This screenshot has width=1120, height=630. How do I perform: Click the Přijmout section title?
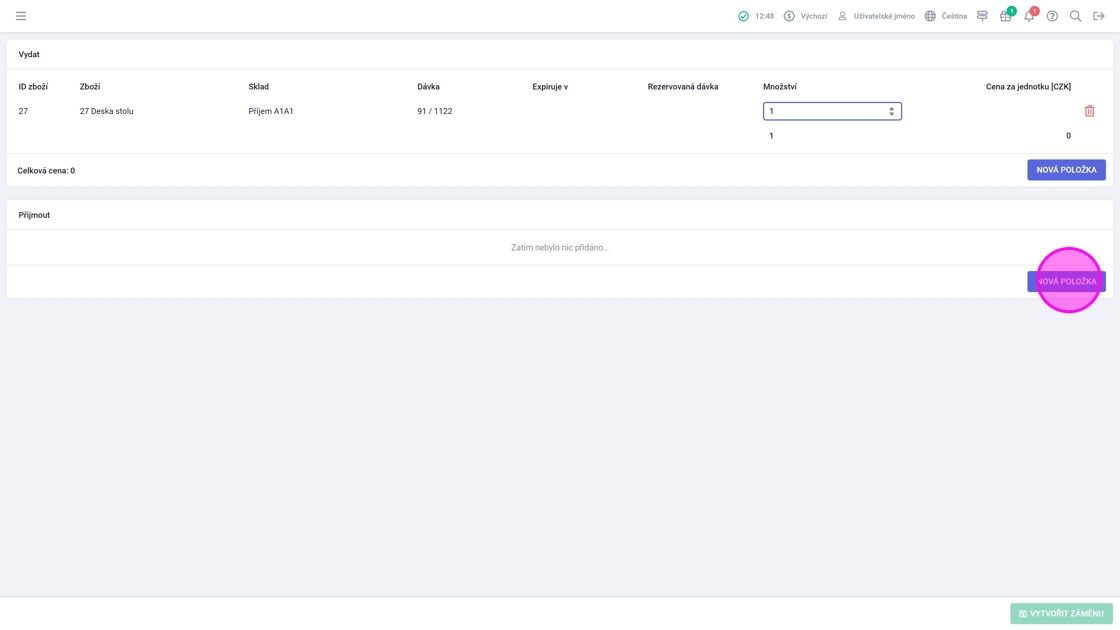tap(34, 215)
